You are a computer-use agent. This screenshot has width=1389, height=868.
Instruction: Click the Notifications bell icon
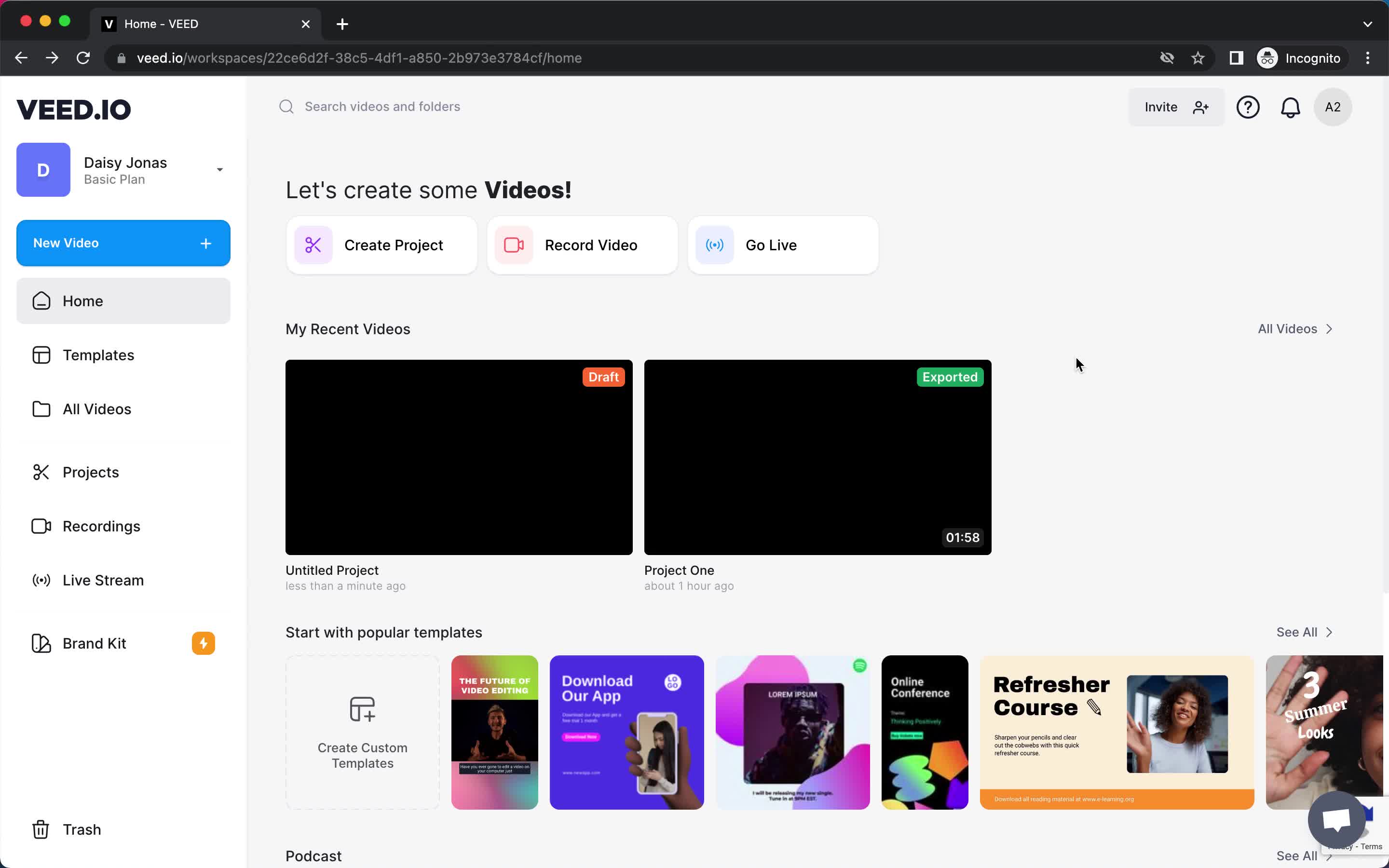(1290, 107)
